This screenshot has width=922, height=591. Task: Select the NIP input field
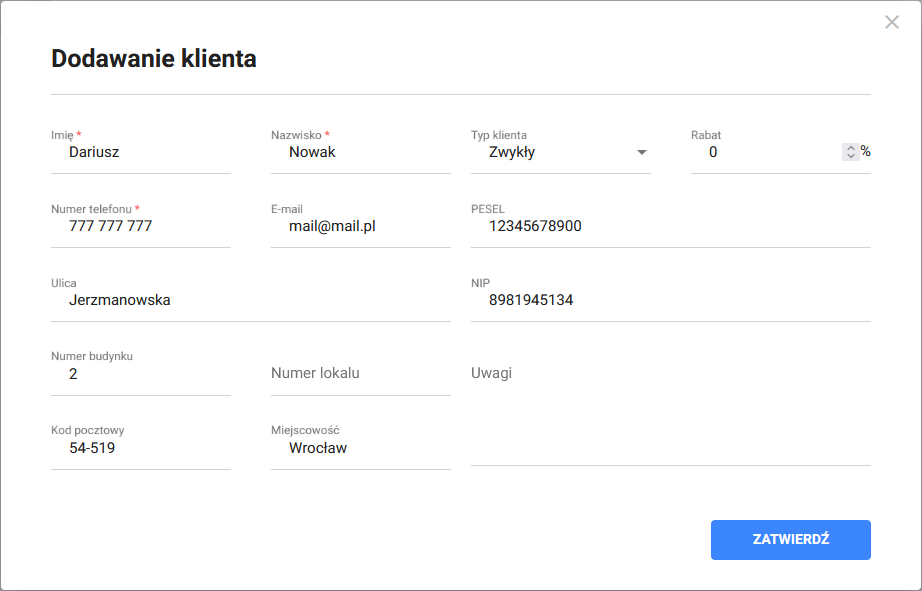(670, 300)
